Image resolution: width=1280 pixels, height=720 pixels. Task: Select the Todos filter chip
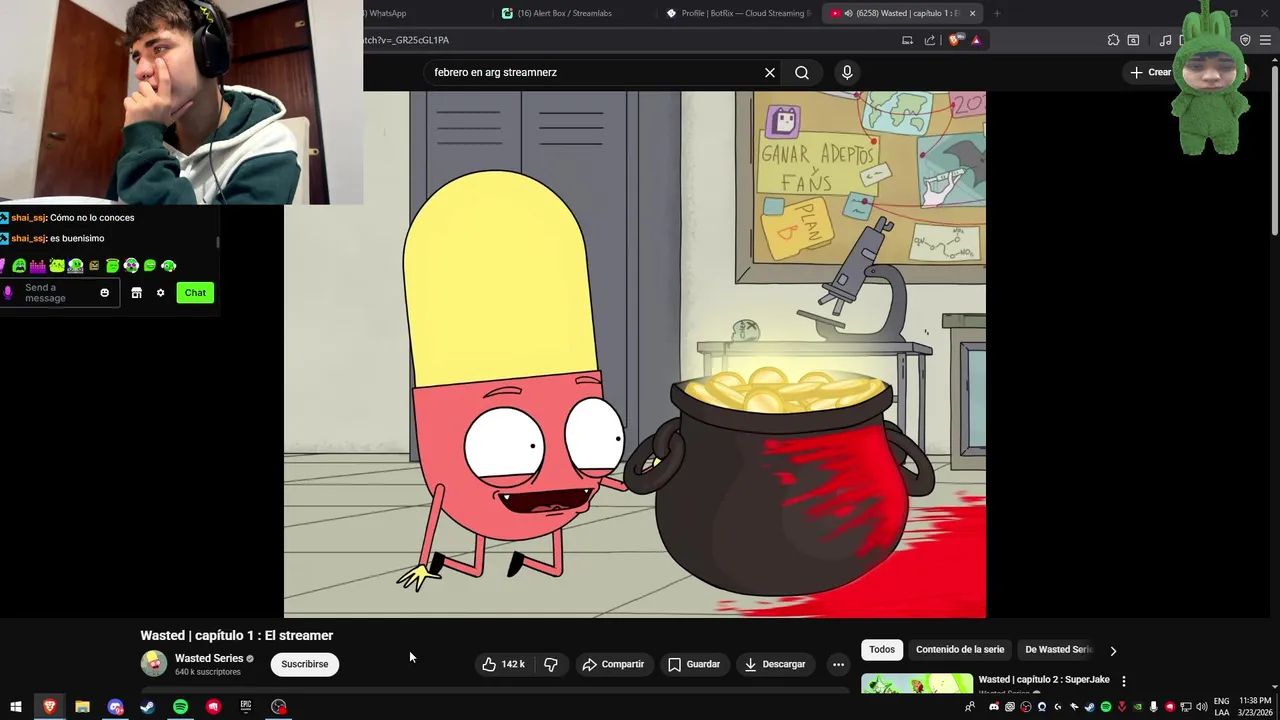[882, 649]
